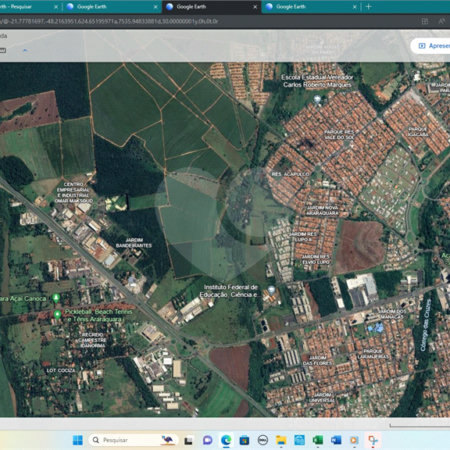Click the Snipping Tool taskbar icon

372,440
